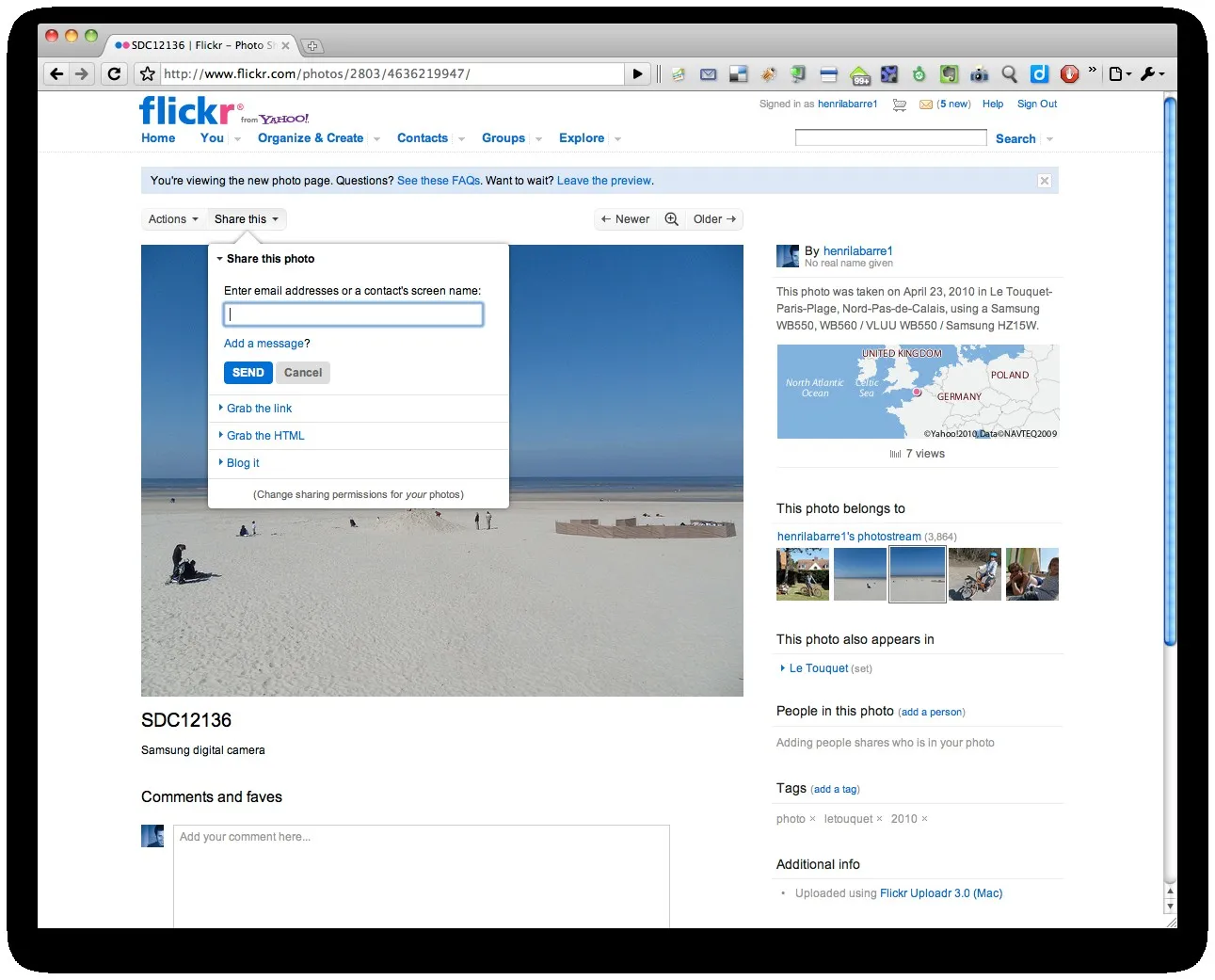The image size is (1215, 980).
Task: Open the mail envelope extension
Action: (709, 73)
